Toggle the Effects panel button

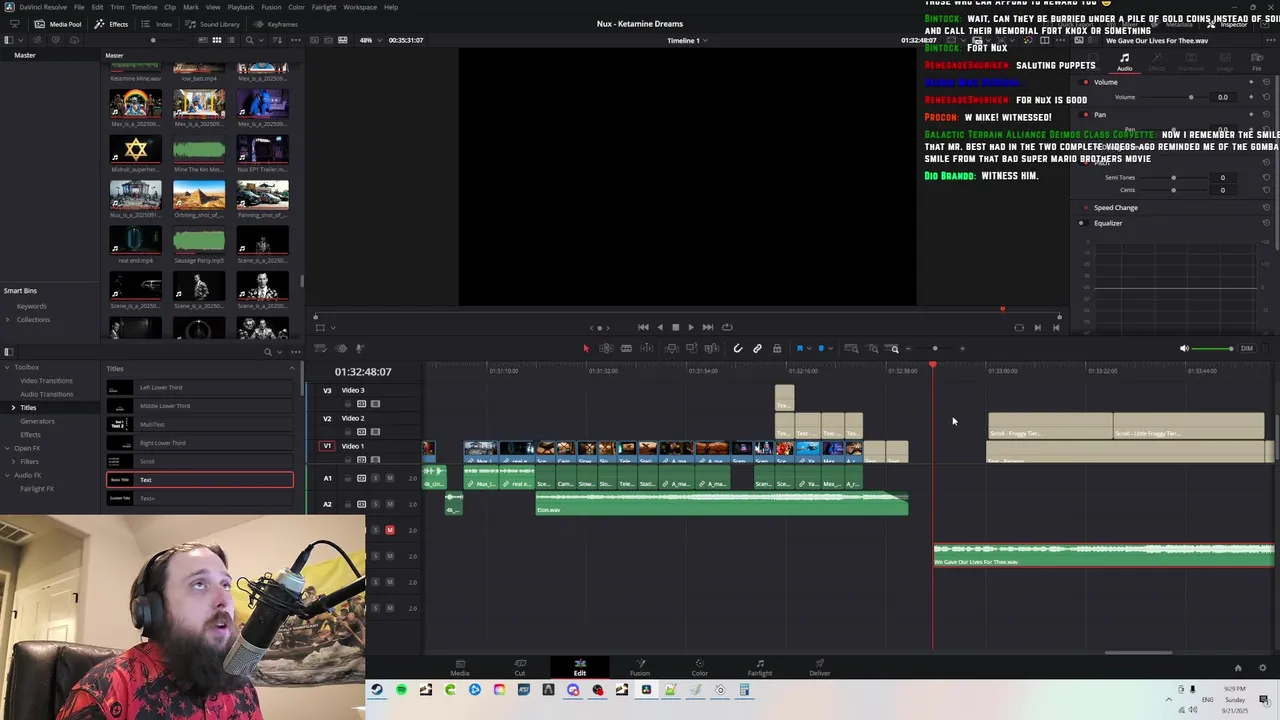click(112, 24)
